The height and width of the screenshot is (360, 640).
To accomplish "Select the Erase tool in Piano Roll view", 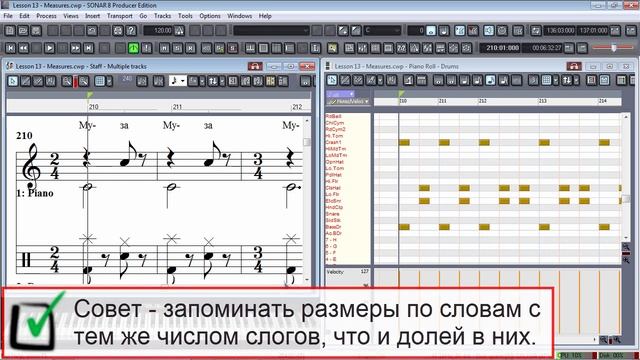I will pos(358,80).
